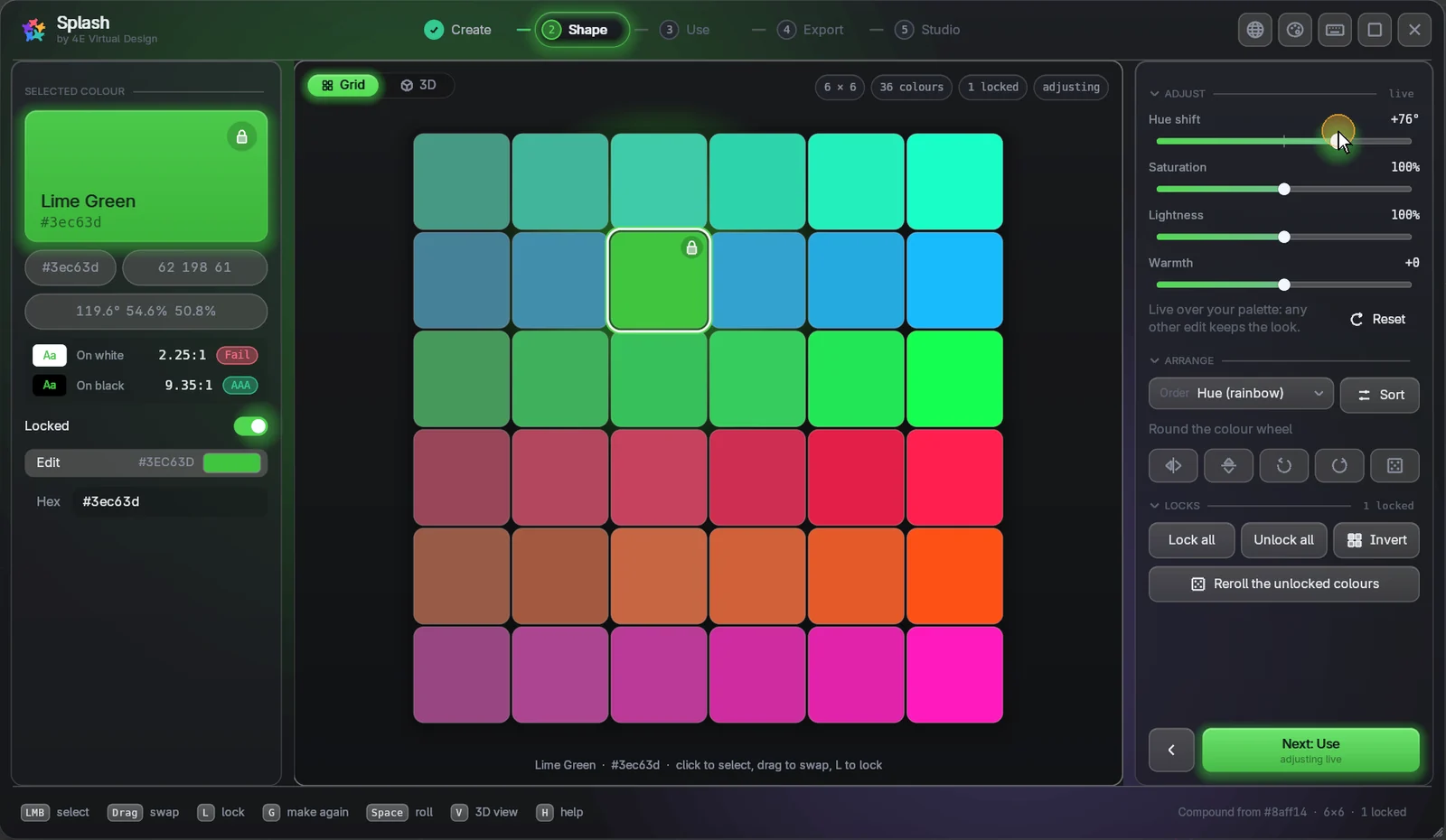Click the On black contrast Aa sample
The image size is (1446, 840).
[x=50, y=386]
